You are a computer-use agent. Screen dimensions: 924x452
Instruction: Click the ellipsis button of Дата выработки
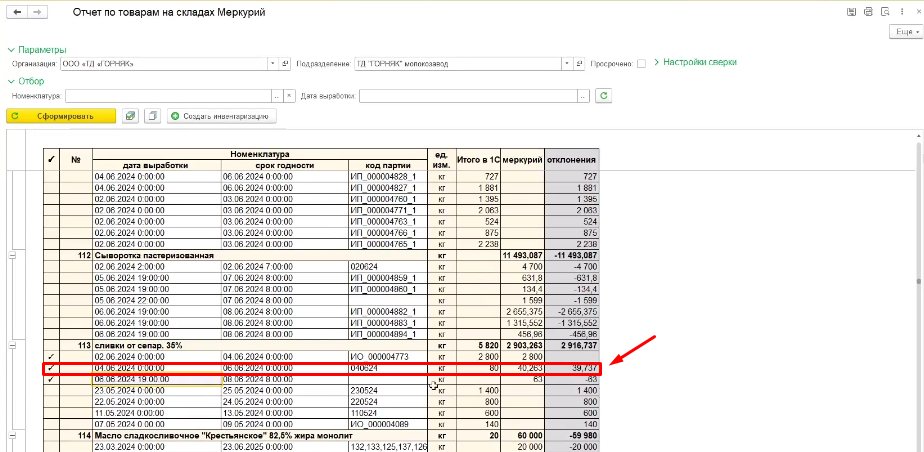(x=583, y=95)
